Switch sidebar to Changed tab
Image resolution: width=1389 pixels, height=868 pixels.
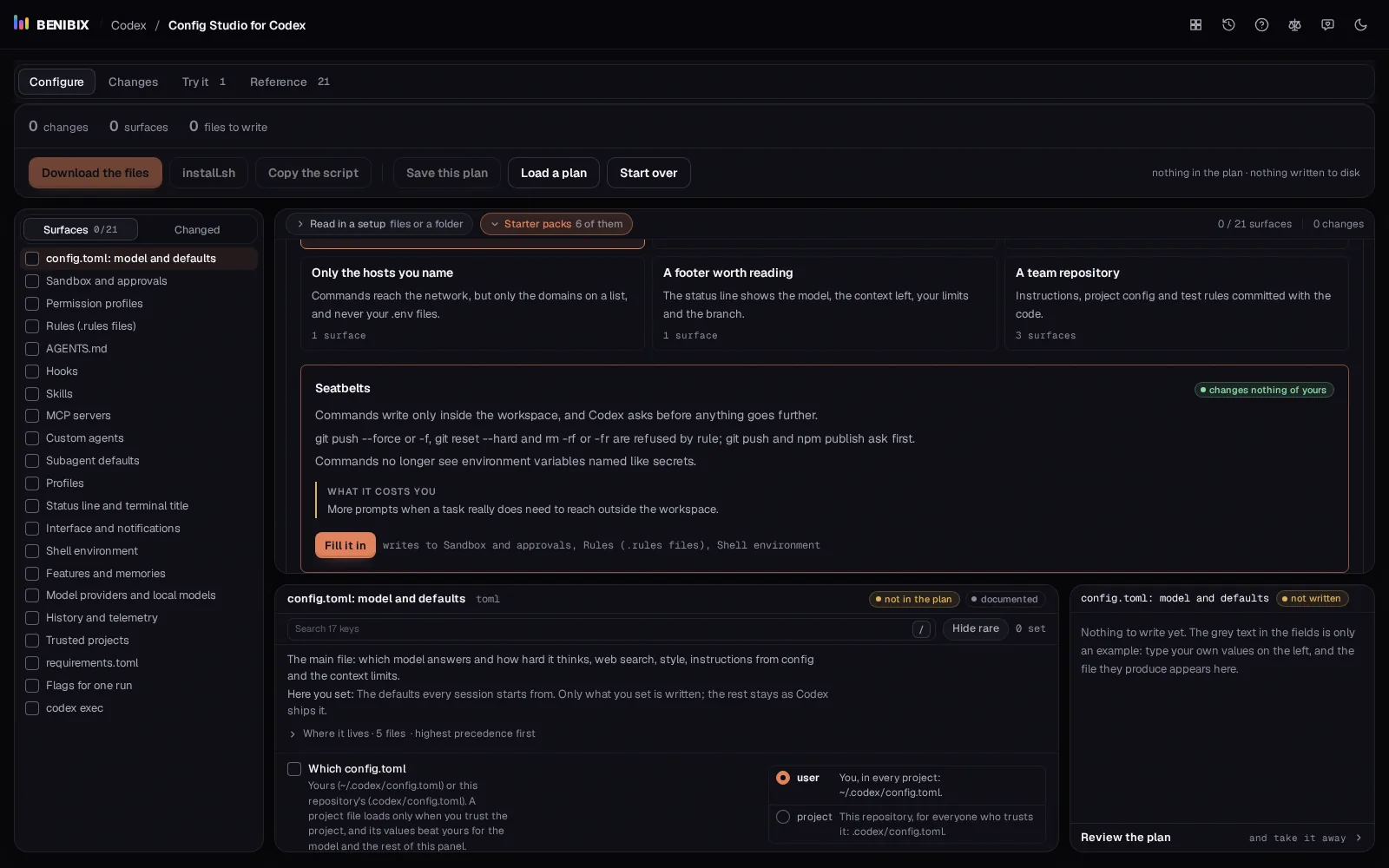(x=197, y=229)
